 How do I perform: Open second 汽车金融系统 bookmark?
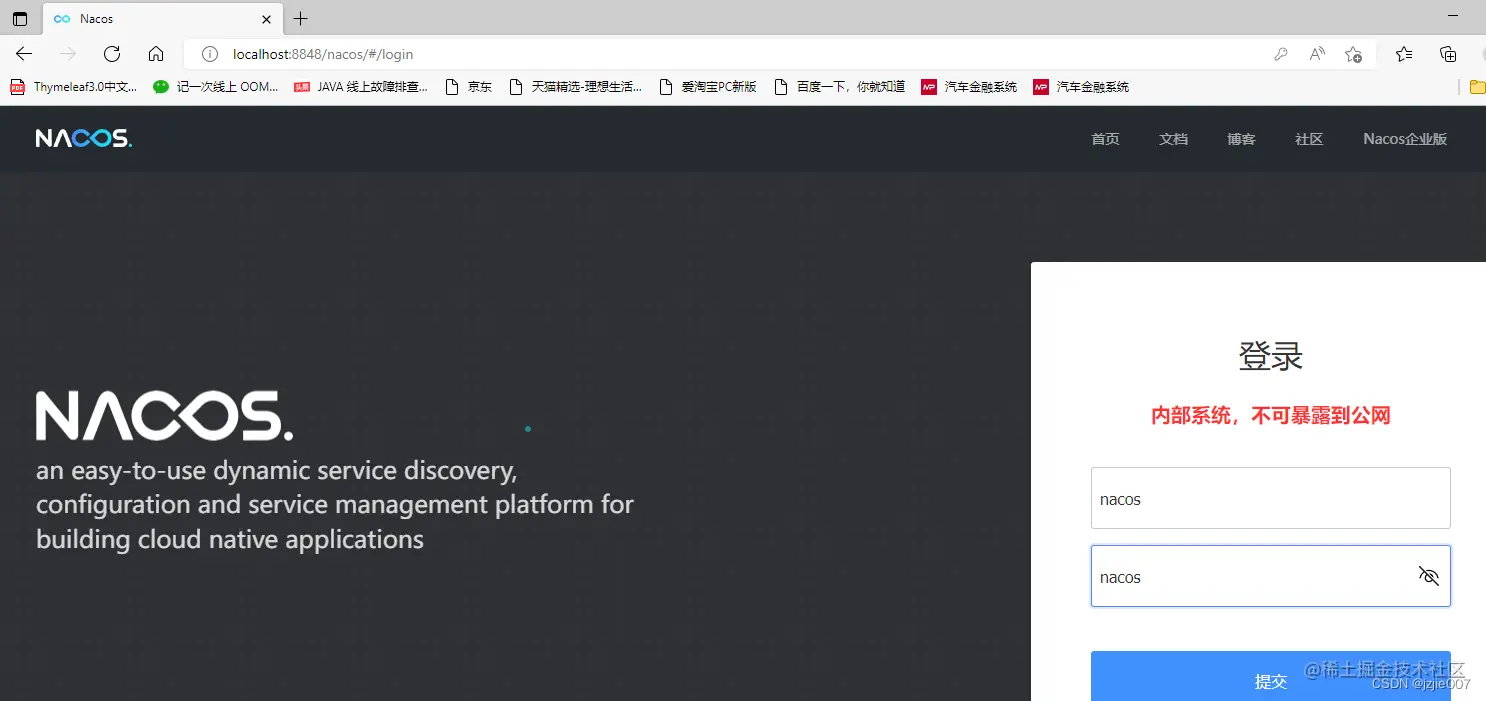pos(1081,87)
